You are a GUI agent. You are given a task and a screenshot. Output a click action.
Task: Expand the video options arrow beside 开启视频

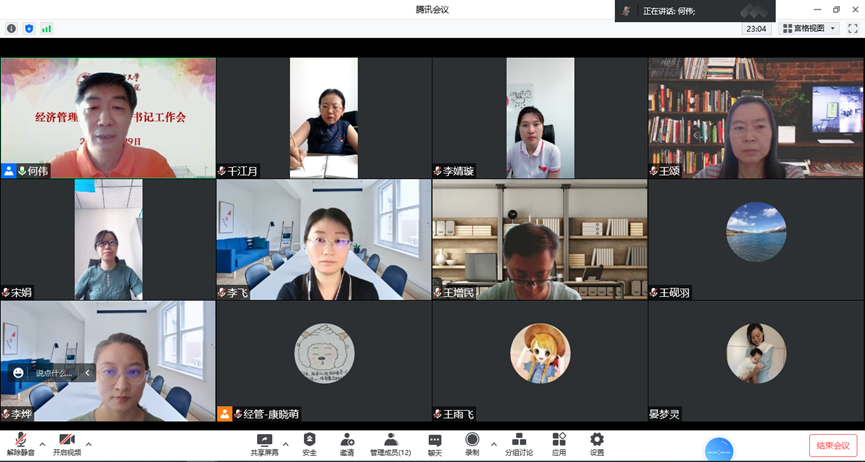pos(89,444)
